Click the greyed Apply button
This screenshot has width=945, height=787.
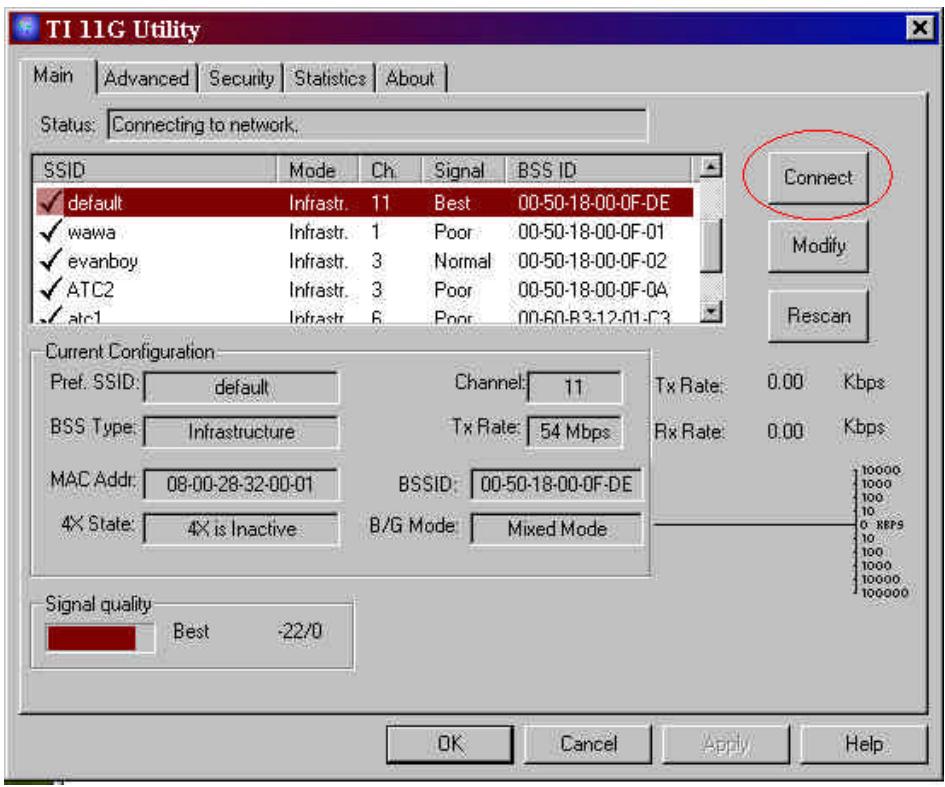pyautogui.click(x=726, y=744)
